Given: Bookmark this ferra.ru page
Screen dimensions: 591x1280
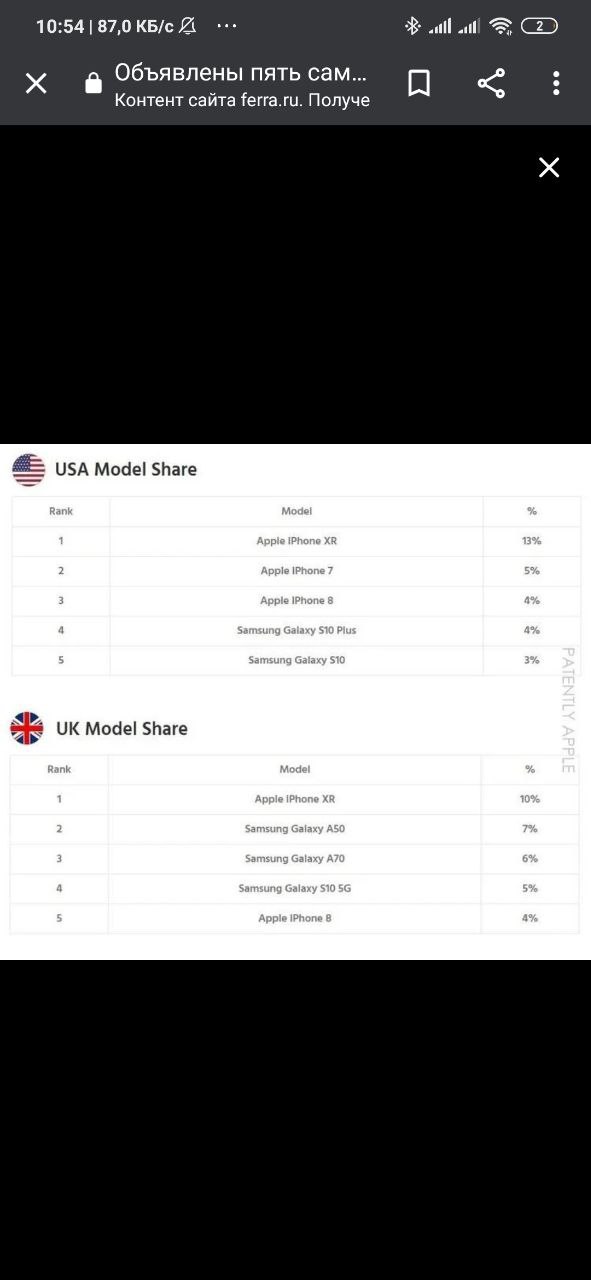Looking at the screenshot, I should pyautogui.click(x=420, y=84).
